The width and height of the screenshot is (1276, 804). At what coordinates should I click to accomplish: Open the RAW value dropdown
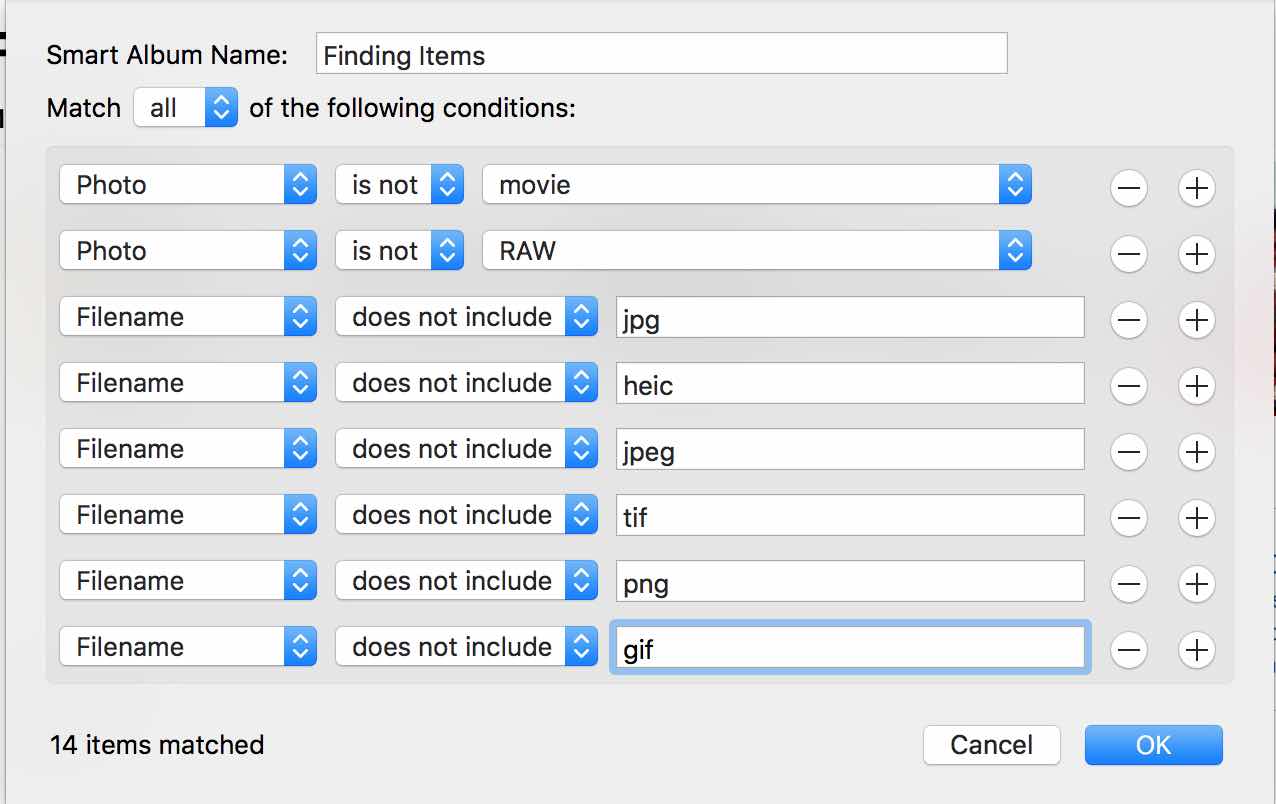(756, 251)
